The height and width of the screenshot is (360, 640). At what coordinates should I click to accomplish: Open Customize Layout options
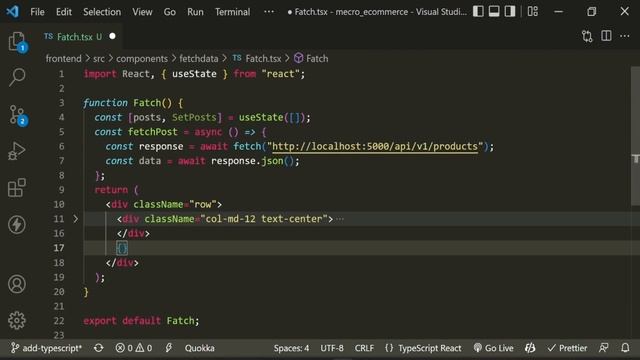coord(533,11)
